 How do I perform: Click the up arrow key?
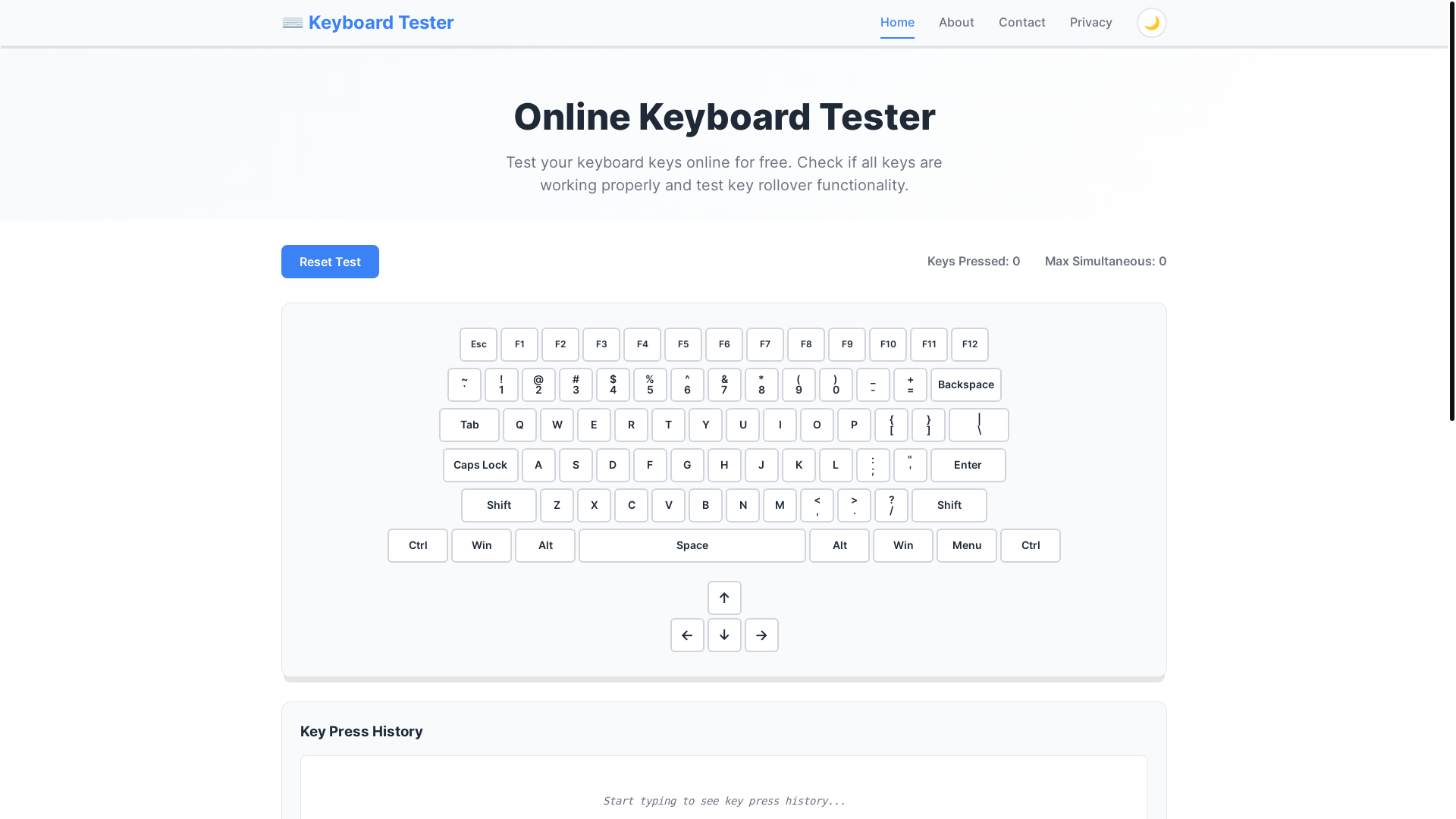724,598
